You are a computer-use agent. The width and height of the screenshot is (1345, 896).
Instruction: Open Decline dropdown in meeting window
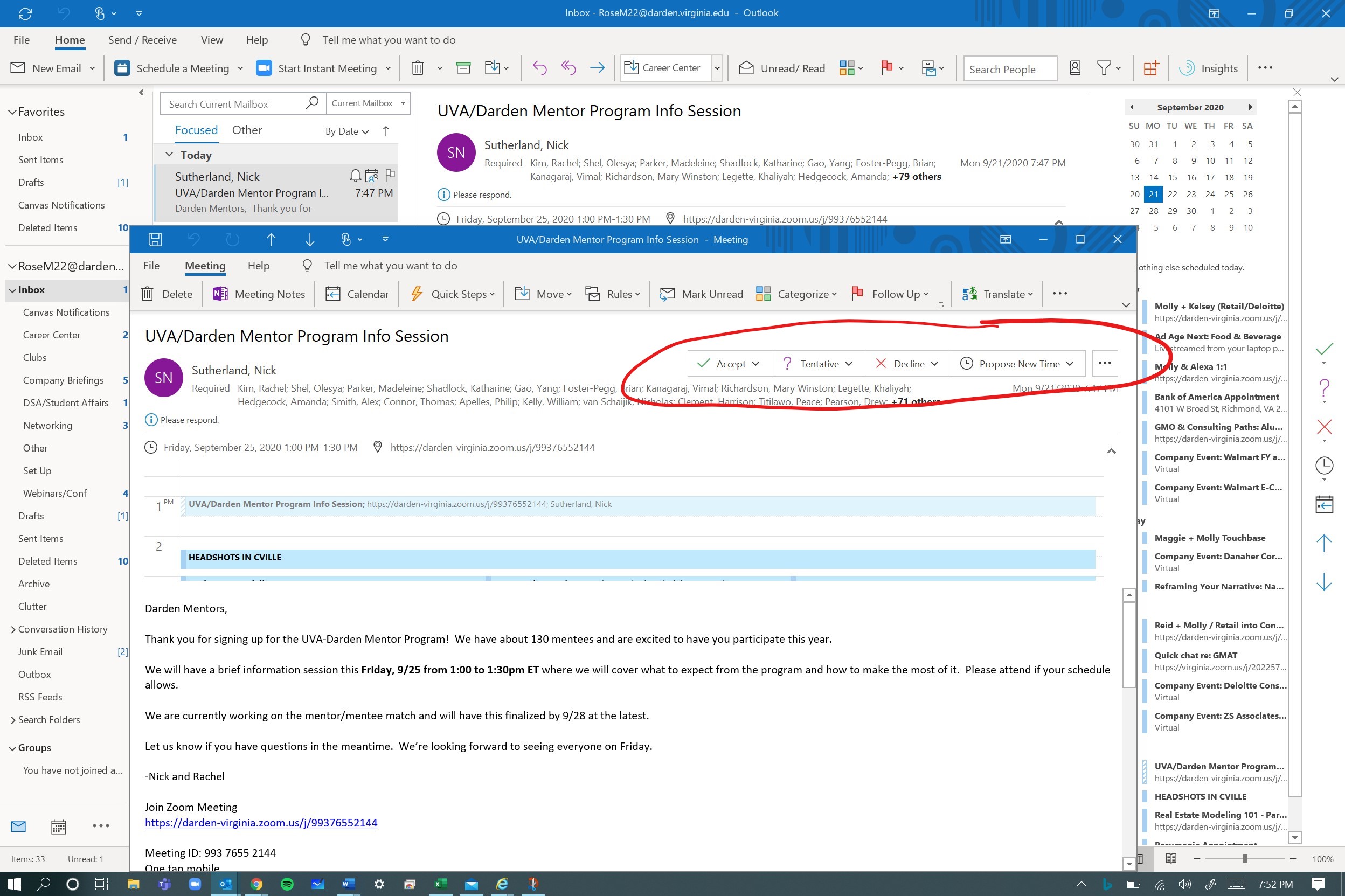(934, 364)
